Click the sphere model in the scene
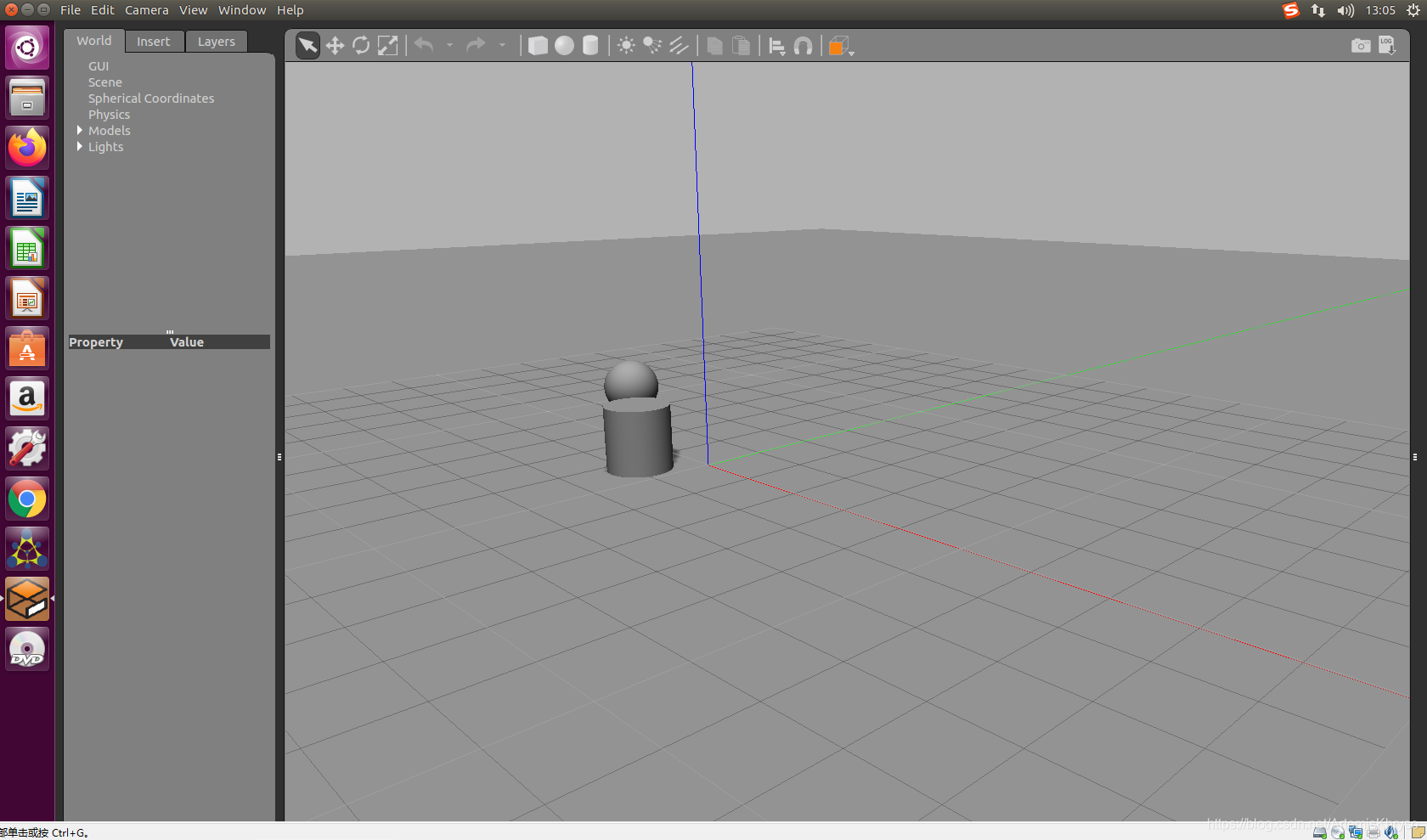The image size is (1427, 840). [x=631, y=379]
